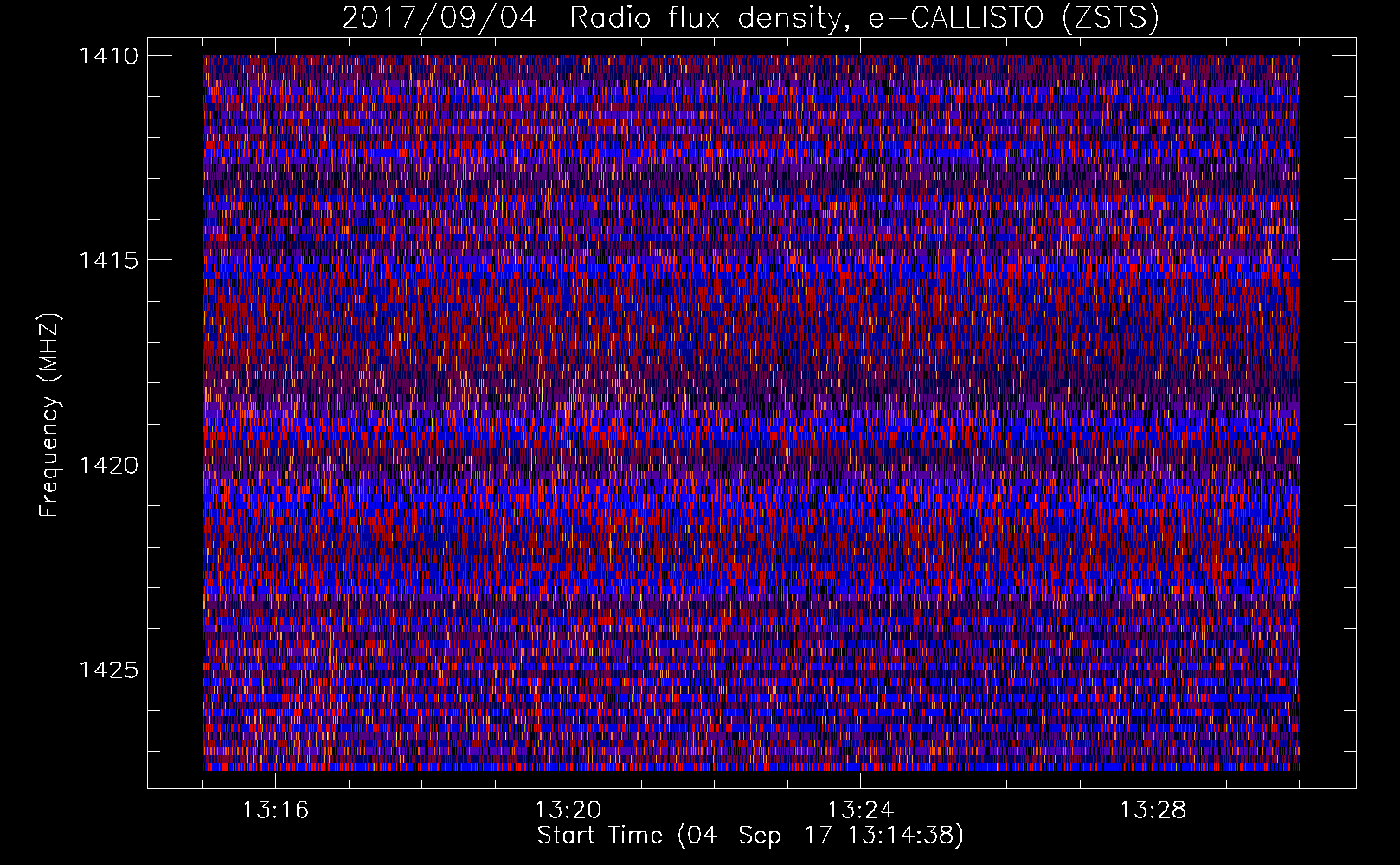
Task: Click the '1425' frequency axis label
Action: tap(108, 670)
